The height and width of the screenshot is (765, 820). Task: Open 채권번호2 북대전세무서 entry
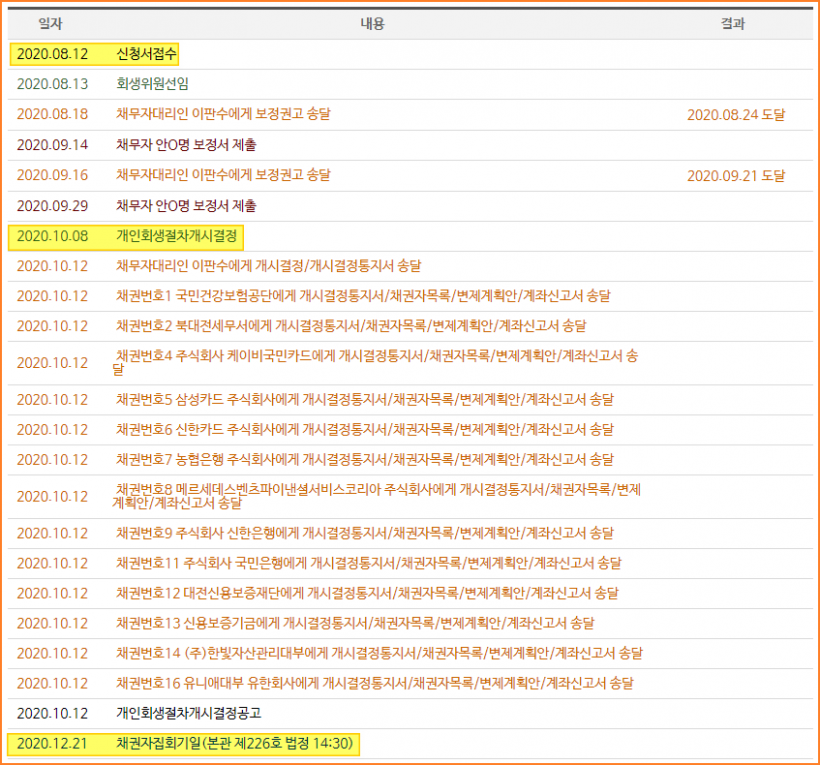pos(351,326)
